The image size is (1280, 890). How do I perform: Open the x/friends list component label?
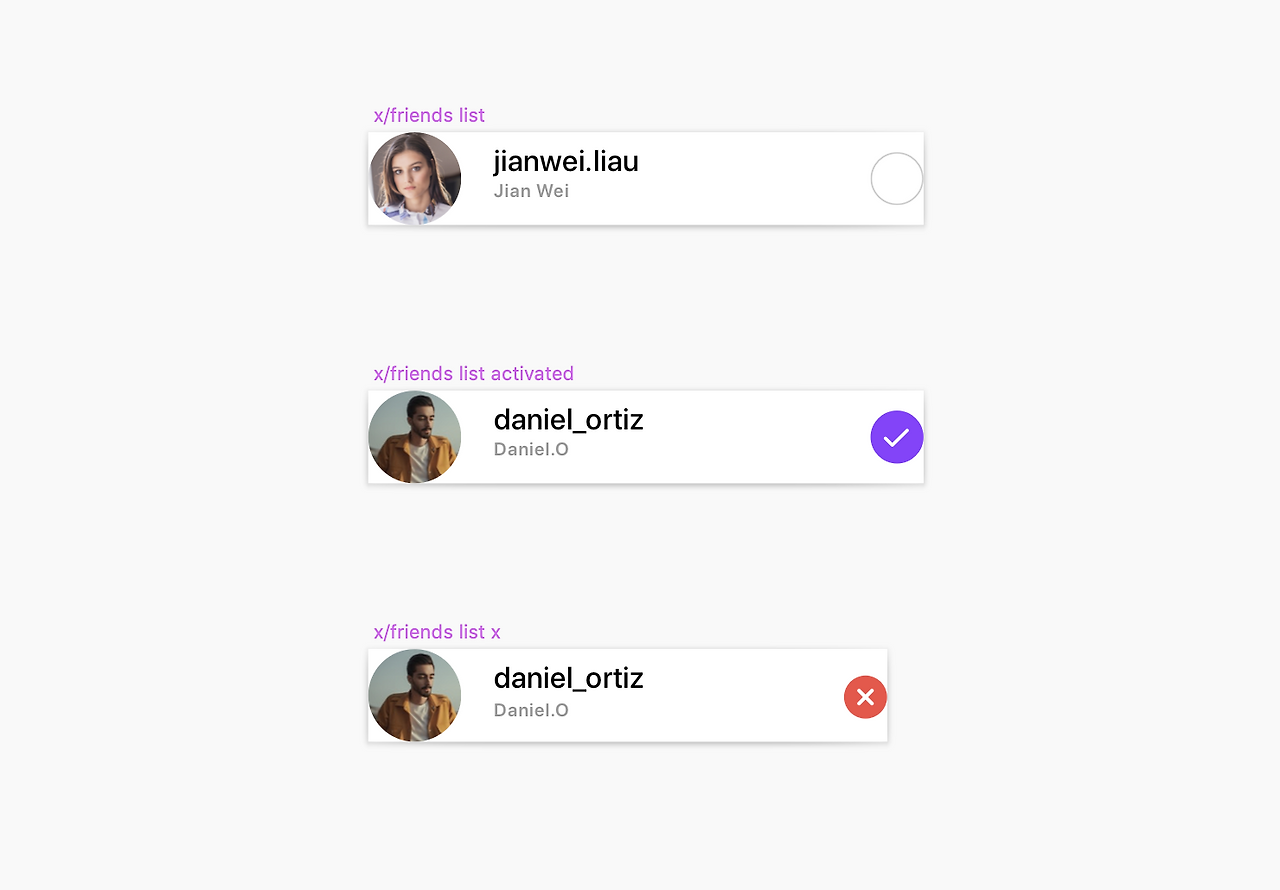pos(429,115)
